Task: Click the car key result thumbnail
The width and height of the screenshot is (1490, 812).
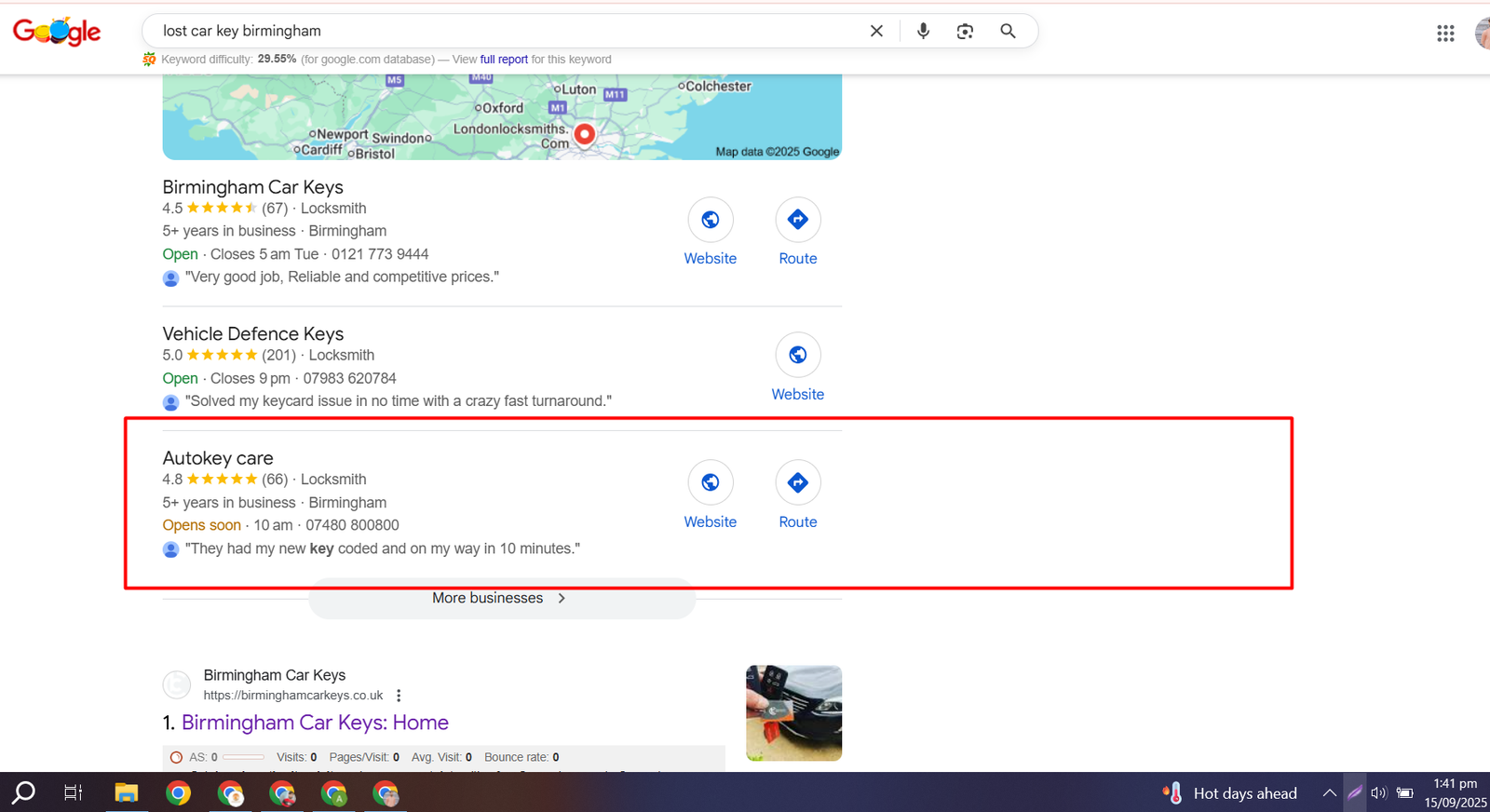Action: pyautogui.click(x=793, y=713)
